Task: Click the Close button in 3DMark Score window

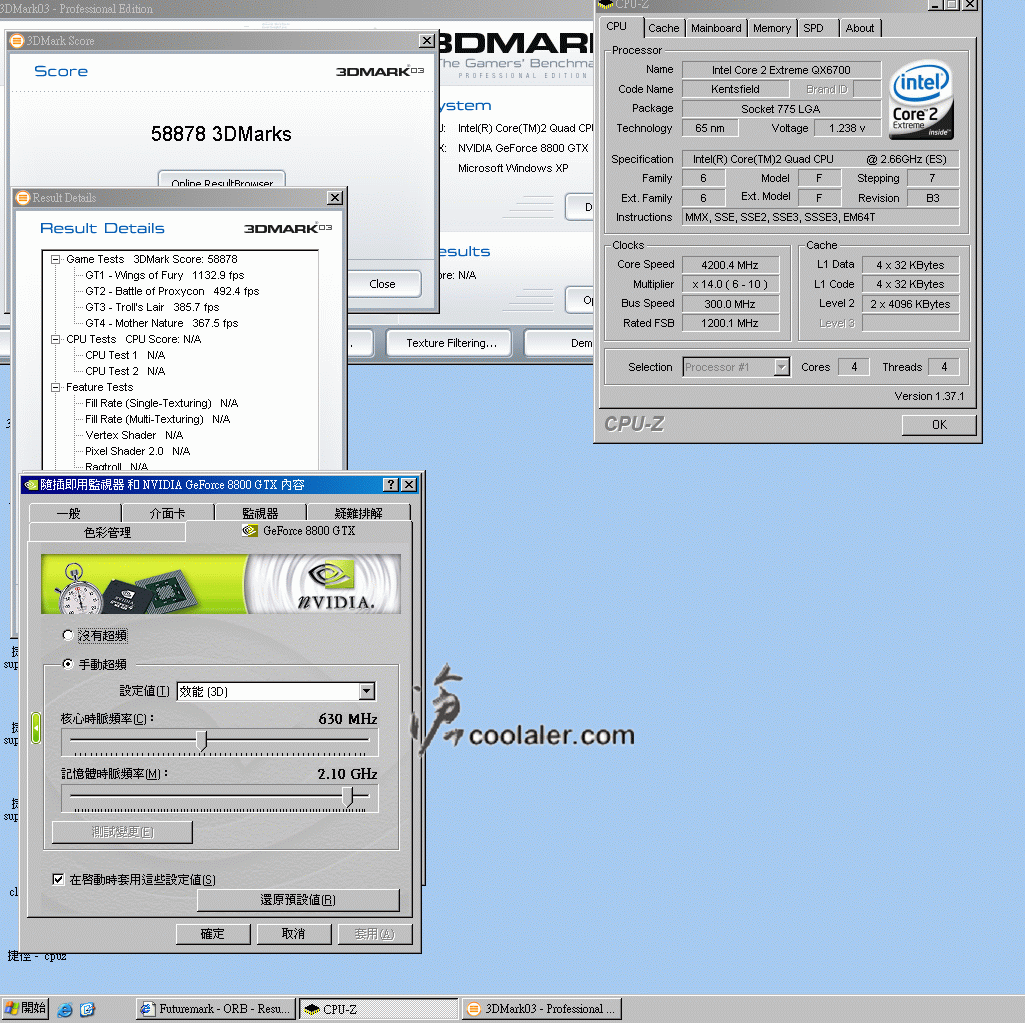Action: [x=382, y=284]
